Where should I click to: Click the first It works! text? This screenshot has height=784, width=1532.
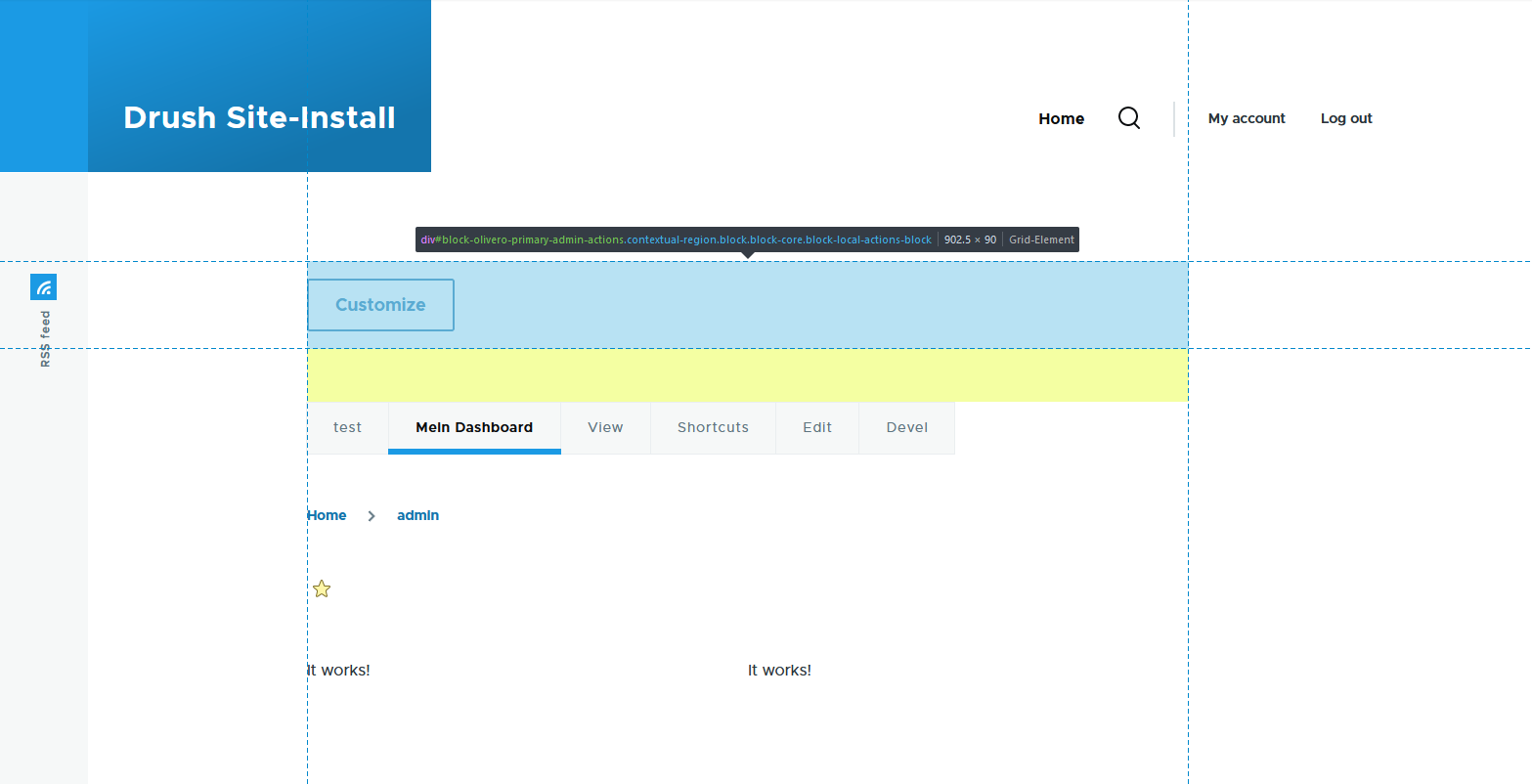point(338,670)
